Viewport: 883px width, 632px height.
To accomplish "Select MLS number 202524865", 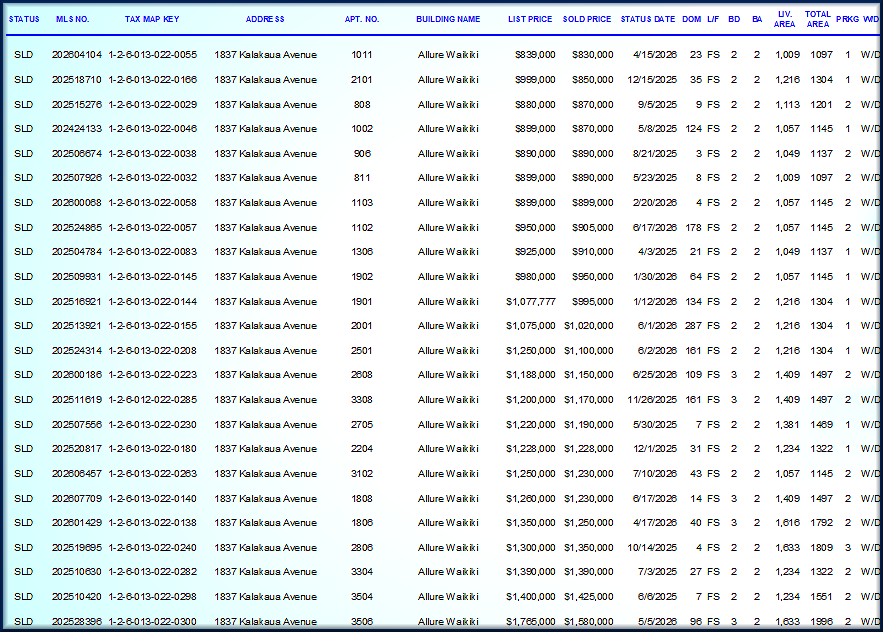I will pos(77,228).
